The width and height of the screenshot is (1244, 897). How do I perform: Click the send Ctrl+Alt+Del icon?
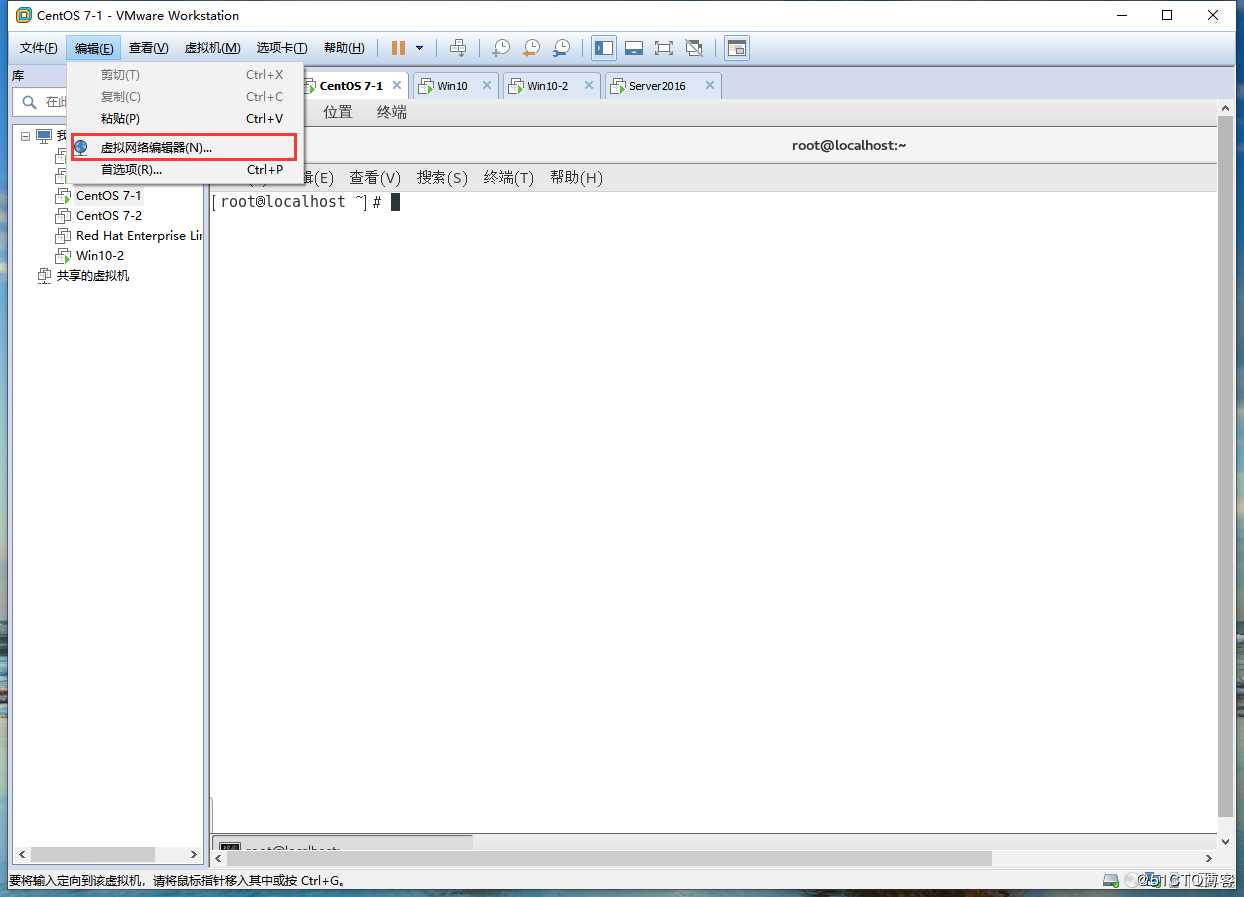coord(458,48)
